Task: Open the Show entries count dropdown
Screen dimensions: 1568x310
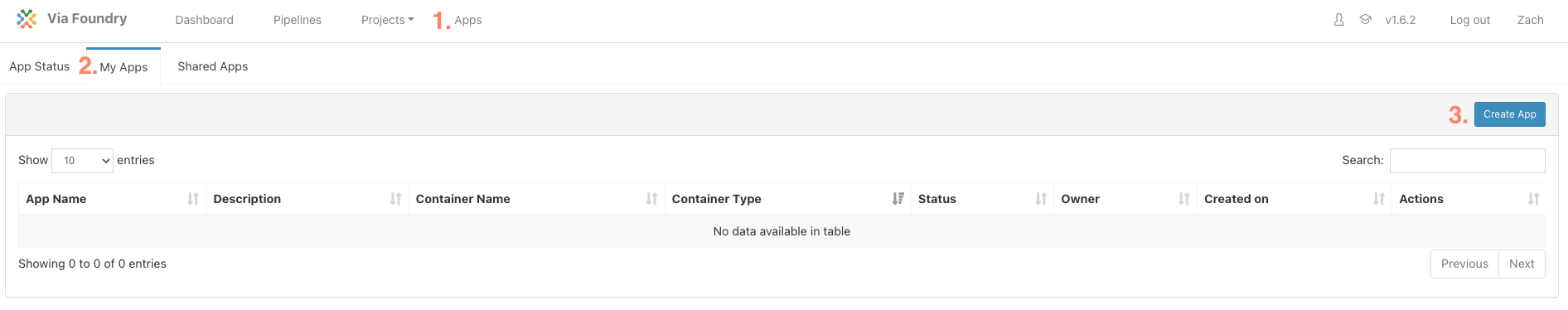Action: (82, 161)
